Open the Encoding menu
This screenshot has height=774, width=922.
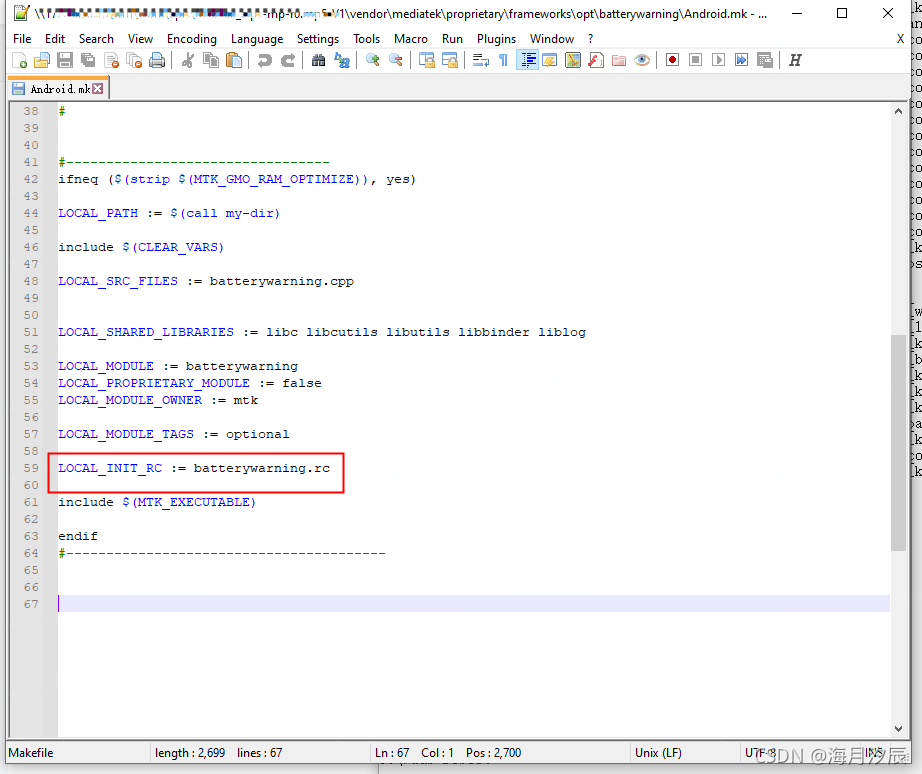click(x=191, y=39)
